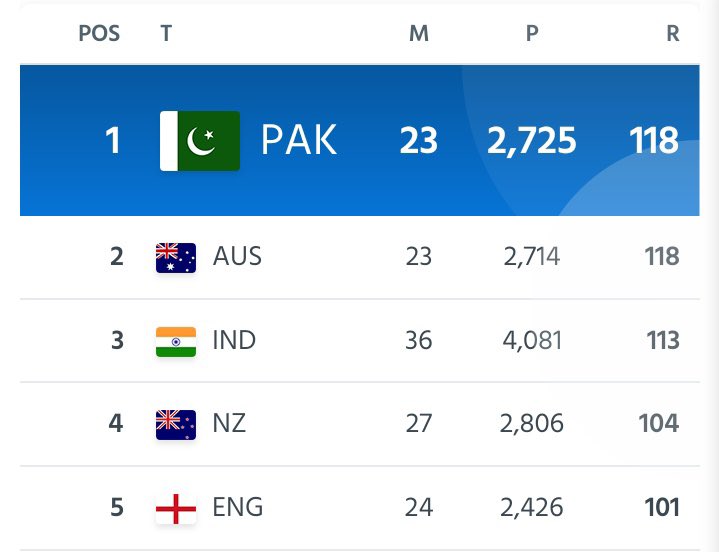The width and height of the screenshot is (719, 552).
Task: Click New Zealand's 27 matches value
Action: point(419,424)
